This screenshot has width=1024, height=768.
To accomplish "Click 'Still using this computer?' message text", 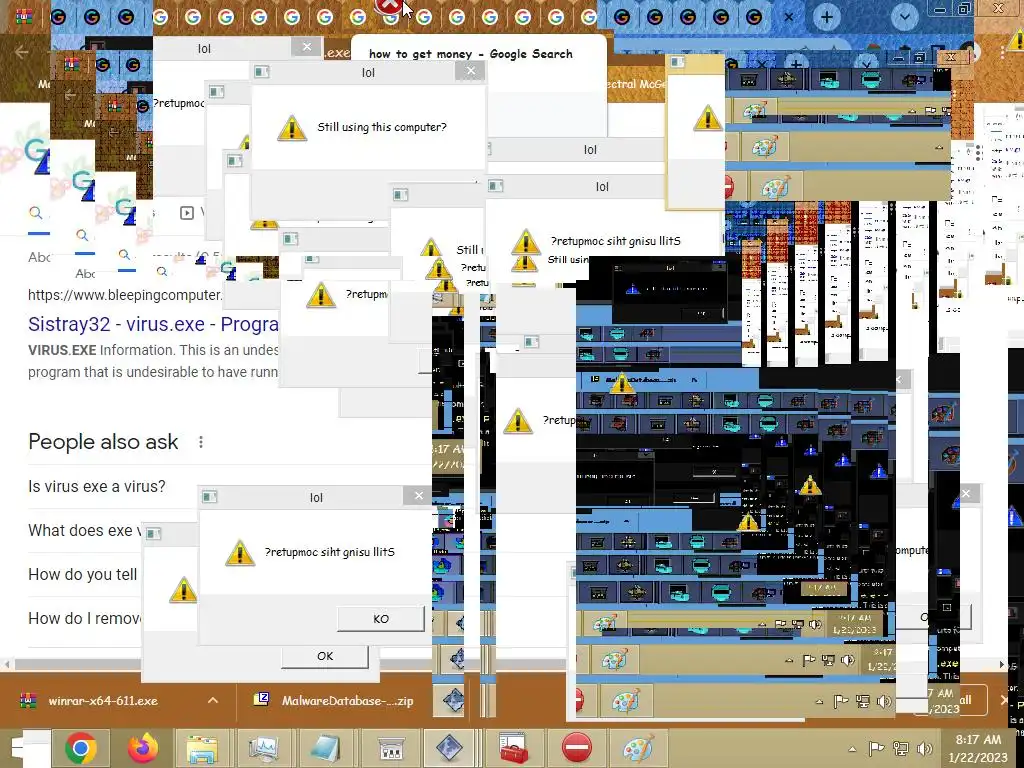I will pyautogui.click(x=382, y=127).
